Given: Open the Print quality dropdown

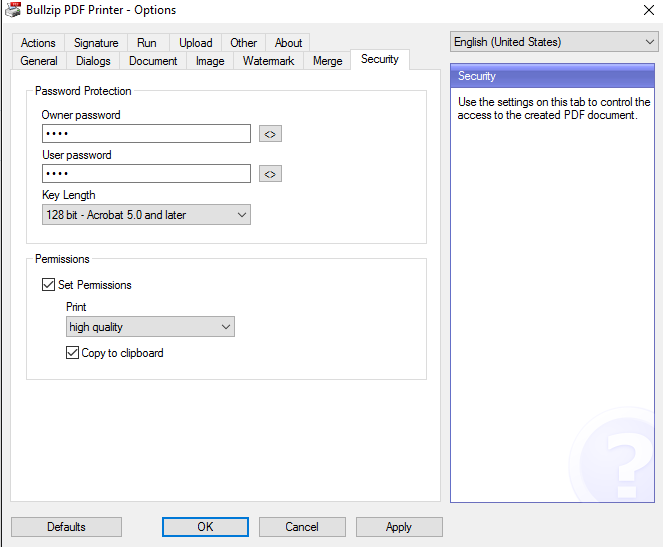Looking at the screenshot, I should [150, 327].
